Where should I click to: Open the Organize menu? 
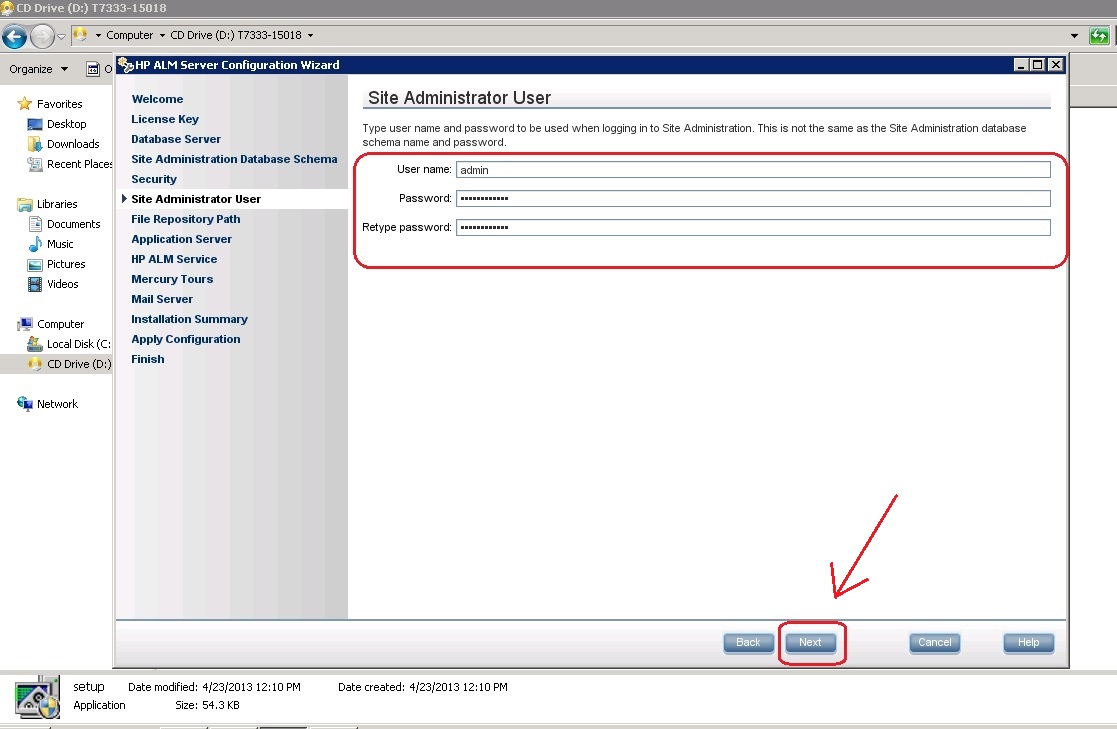(38, 69)
